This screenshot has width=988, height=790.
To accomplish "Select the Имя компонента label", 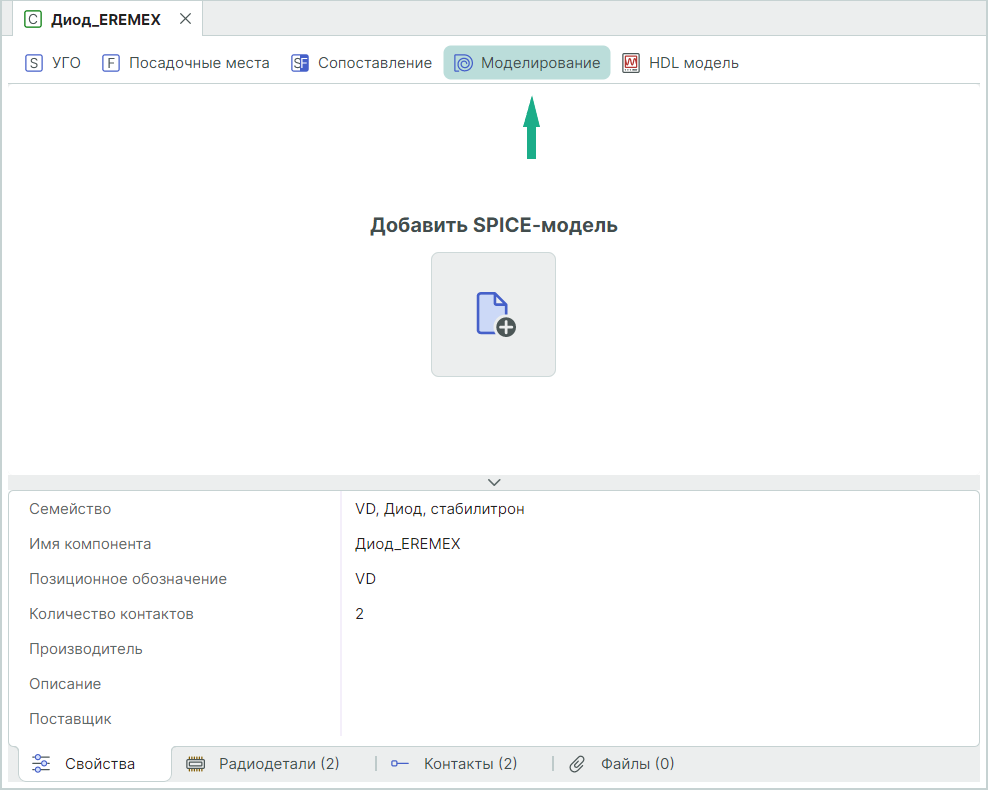I will tap(90, 544).
